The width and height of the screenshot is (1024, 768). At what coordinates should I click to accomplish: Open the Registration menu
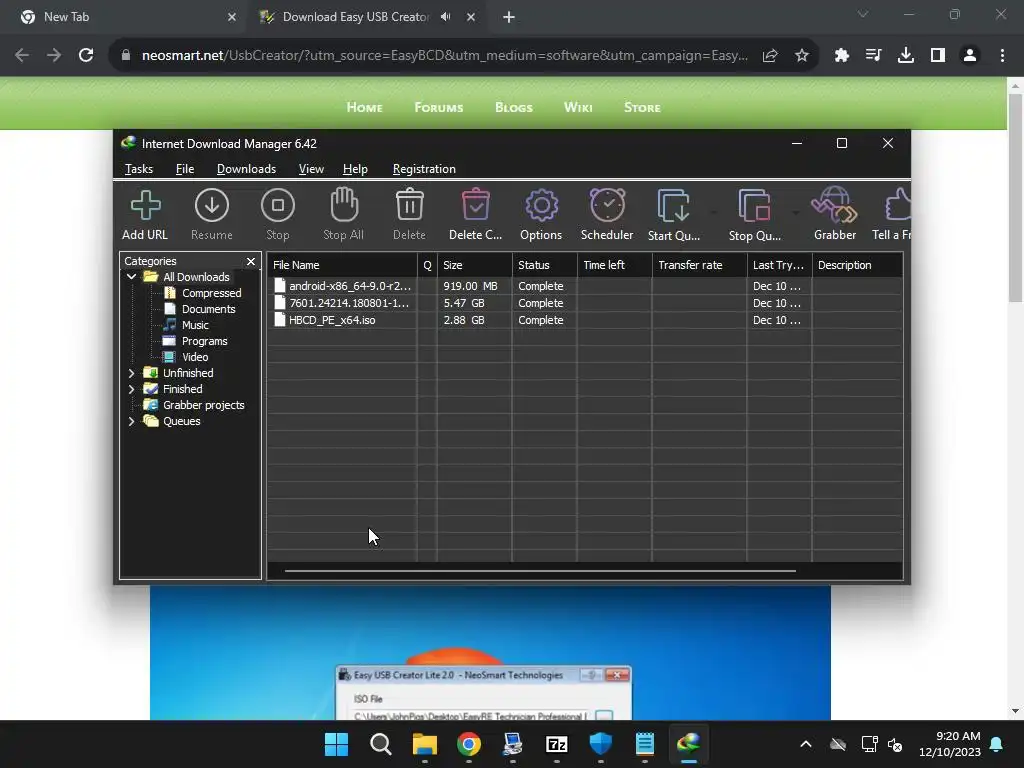coord(424,169)
